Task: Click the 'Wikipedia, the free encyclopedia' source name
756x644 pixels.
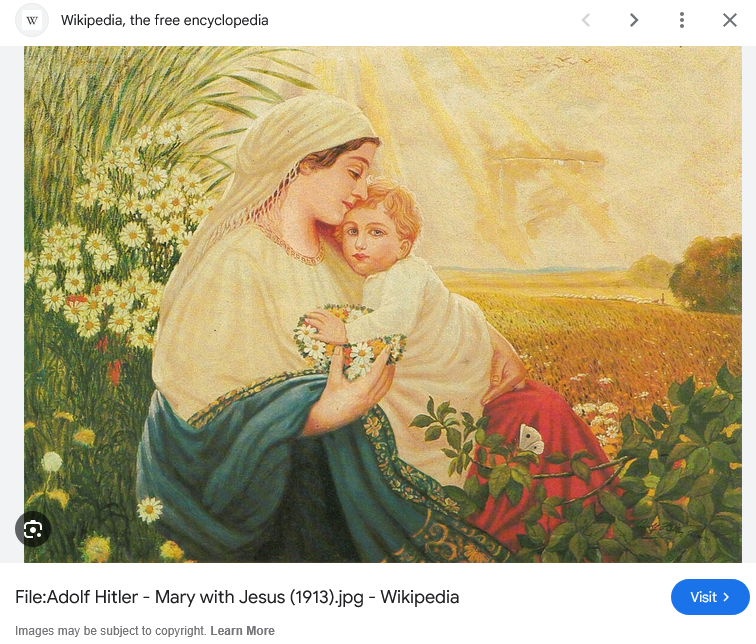Action: (164, 20)
